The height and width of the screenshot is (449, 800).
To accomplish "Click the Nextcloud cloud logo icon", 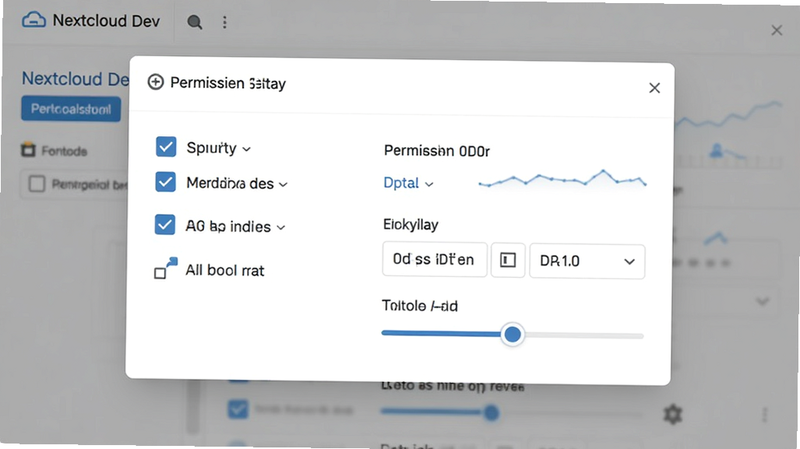I will pyautogui.click(x=34, y=20).
